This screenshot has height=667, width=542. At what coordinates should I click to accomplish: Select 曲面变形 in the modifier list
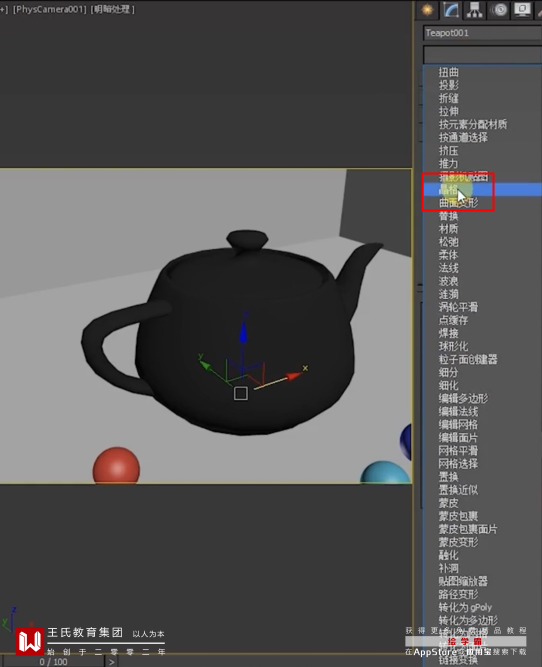(x=458, y=203)
